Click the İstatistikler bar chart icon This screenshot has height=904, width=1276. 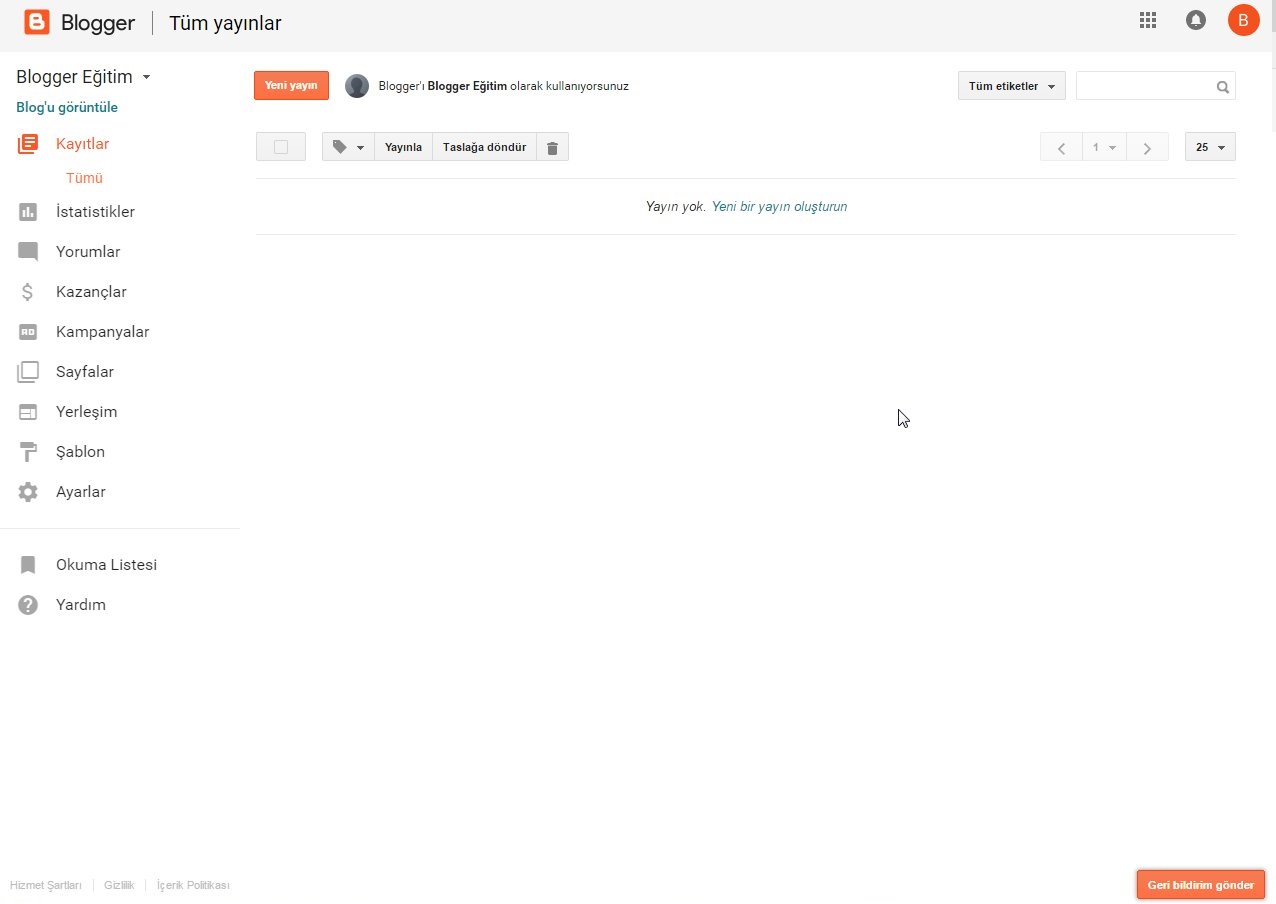[x=28, y=212]
